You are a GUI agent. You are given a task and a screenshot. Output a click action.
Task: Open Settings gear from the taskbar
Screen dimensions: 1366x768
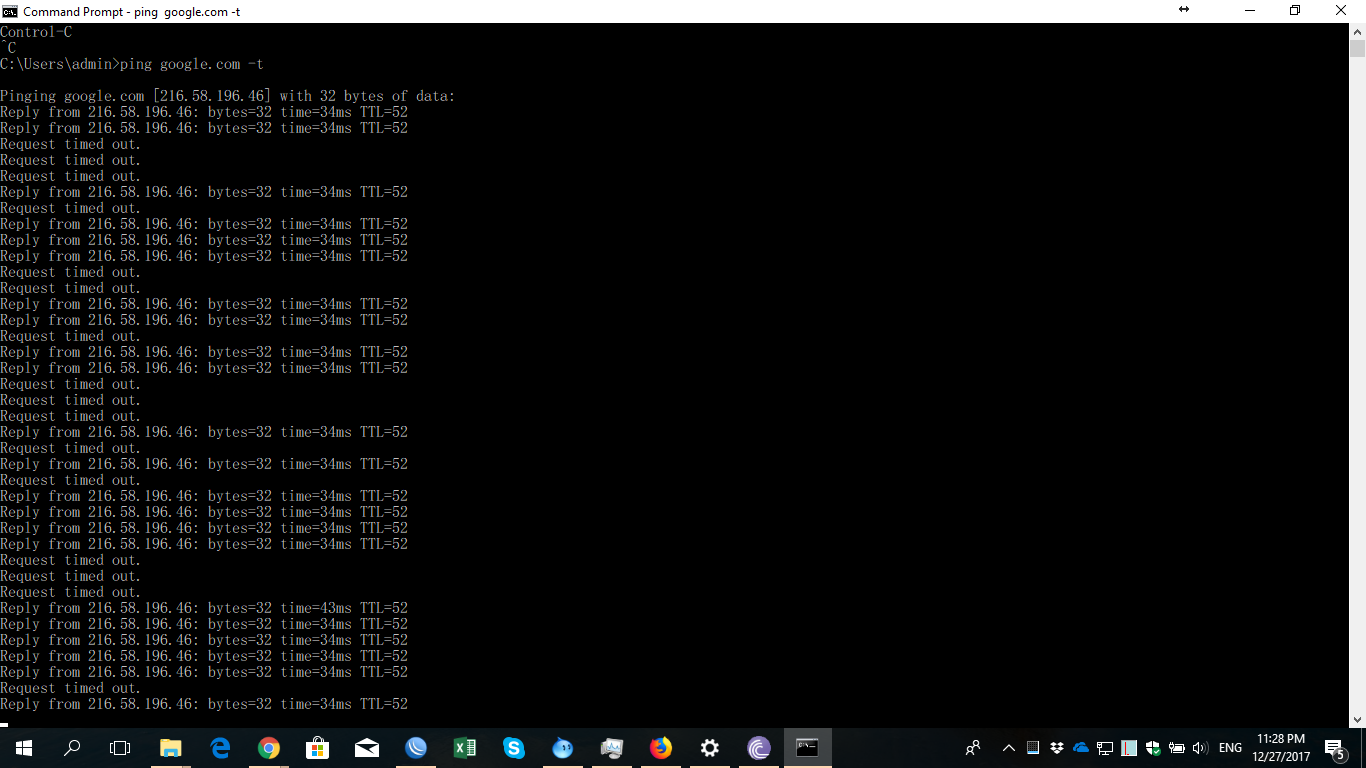pyautogui.click(x=710, y=748)
